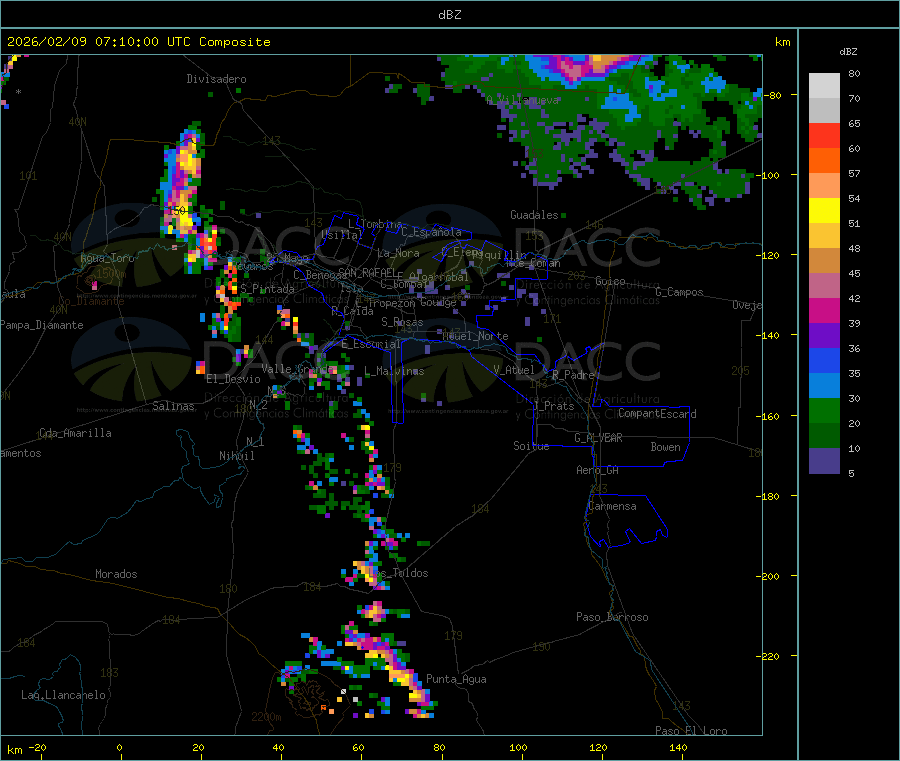Image resolution: width=900 pixels, height=761 pixels.
Task: Click the V_Atuel map label
Action: 514,370
